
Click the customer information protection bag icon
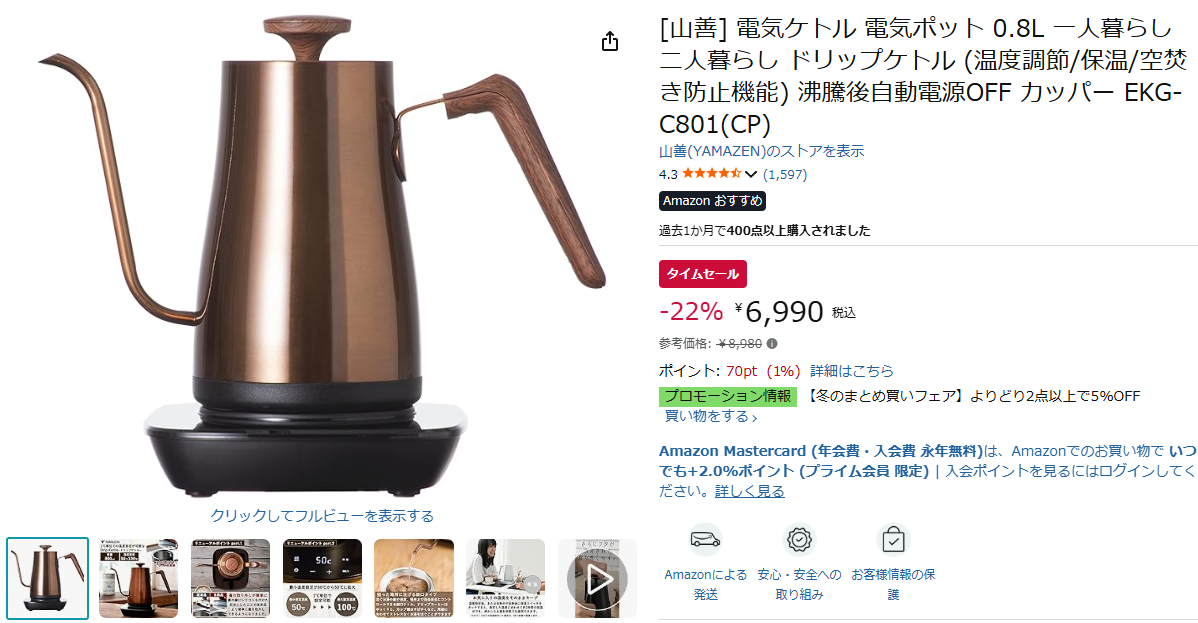coord(892,540)
